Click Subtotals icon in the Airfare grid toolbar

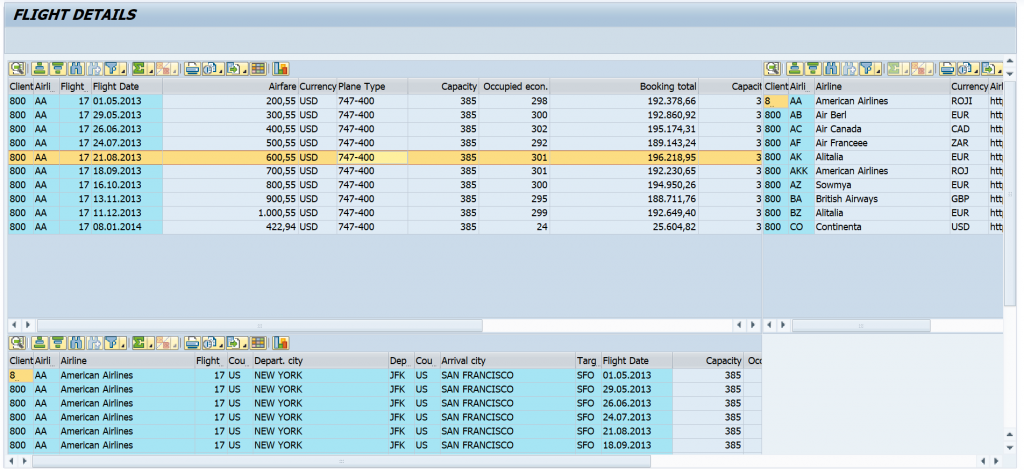pos(164,69)
